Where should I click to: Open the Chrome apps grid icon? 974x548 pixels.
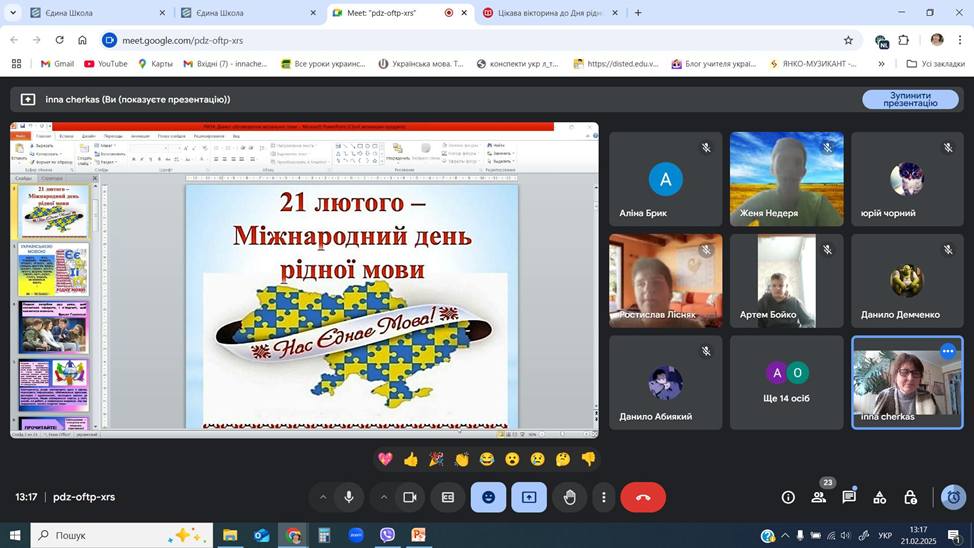pos(16,63)
